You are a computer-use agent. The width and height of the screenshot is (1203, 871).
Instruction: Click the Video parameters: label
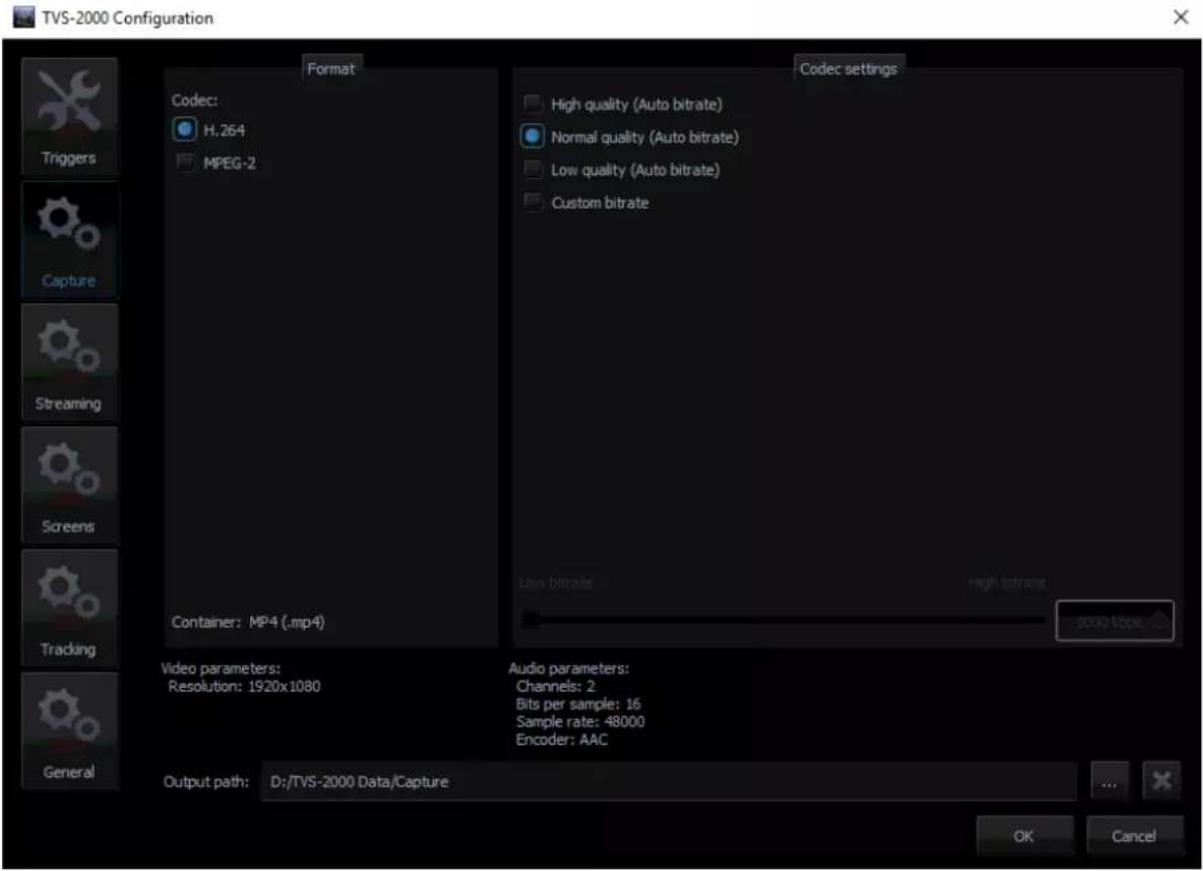pos(221,668)
